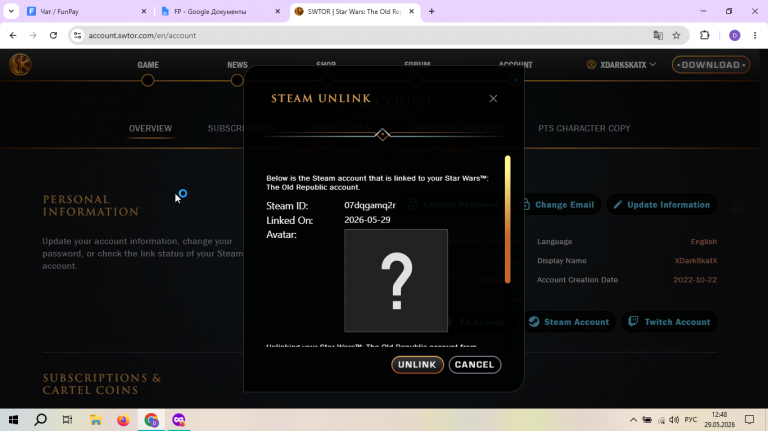Click the Steam avatar question mark thumbnail

(x=396, y=281)
